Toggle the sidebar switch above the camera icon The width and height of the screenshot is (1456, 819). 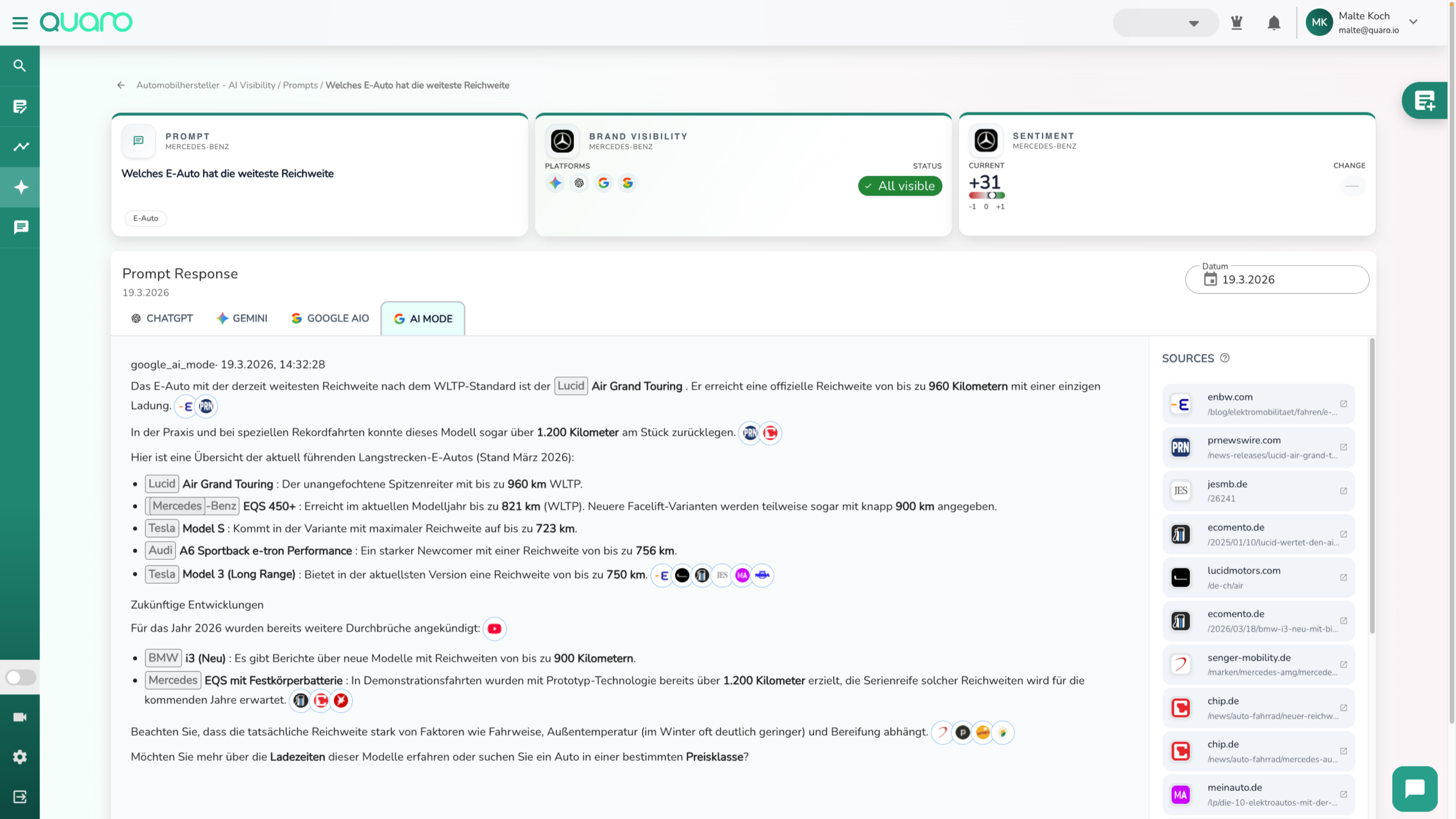pos(21,677)
